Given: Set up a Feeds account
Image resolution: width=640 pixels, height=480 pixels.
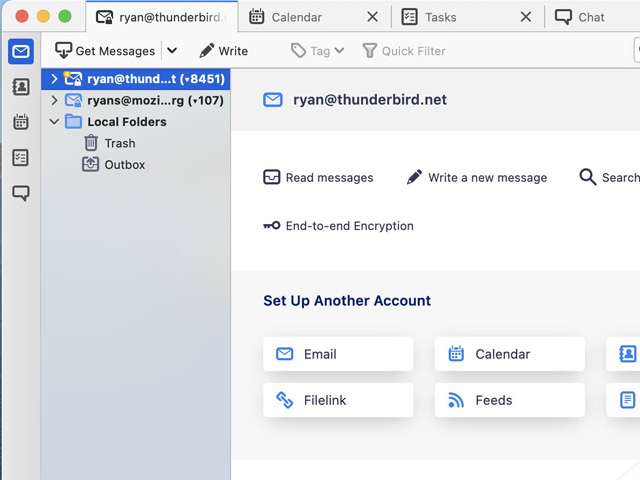Looking at the screenshot, I should [x=510, y=400].
